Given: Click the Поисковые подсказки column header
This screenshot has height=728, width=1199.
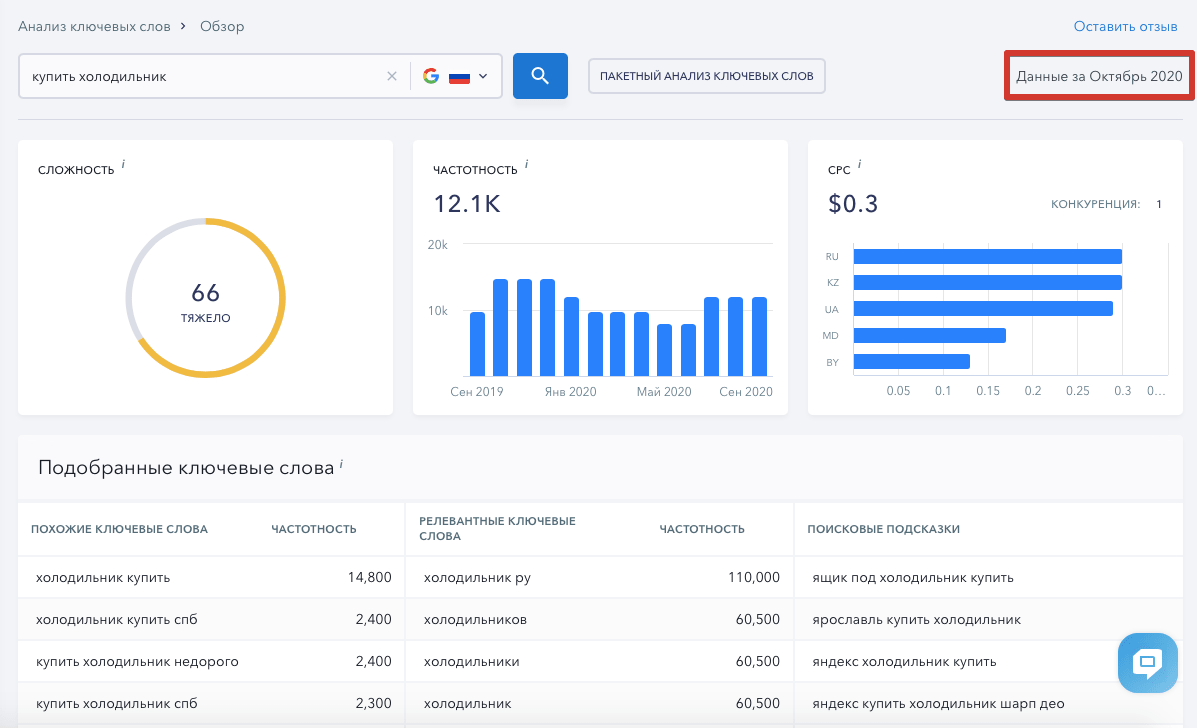Looking at the screenshot, I should click(883, 529).
